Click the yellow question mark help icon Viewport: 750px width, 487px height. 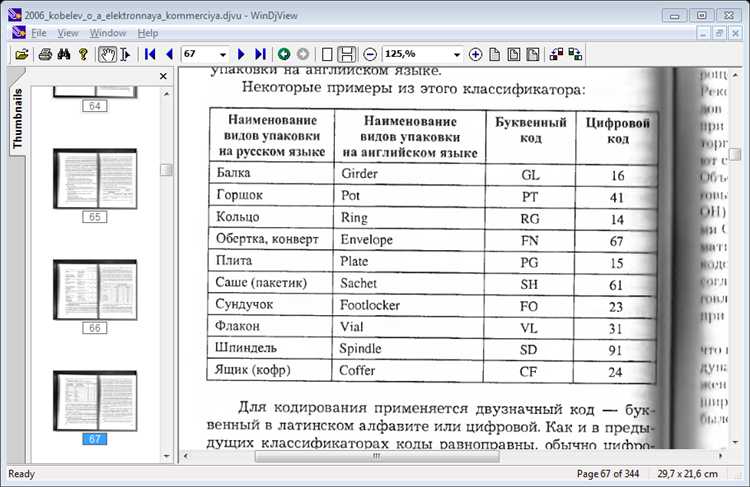[x=83, y=55]
